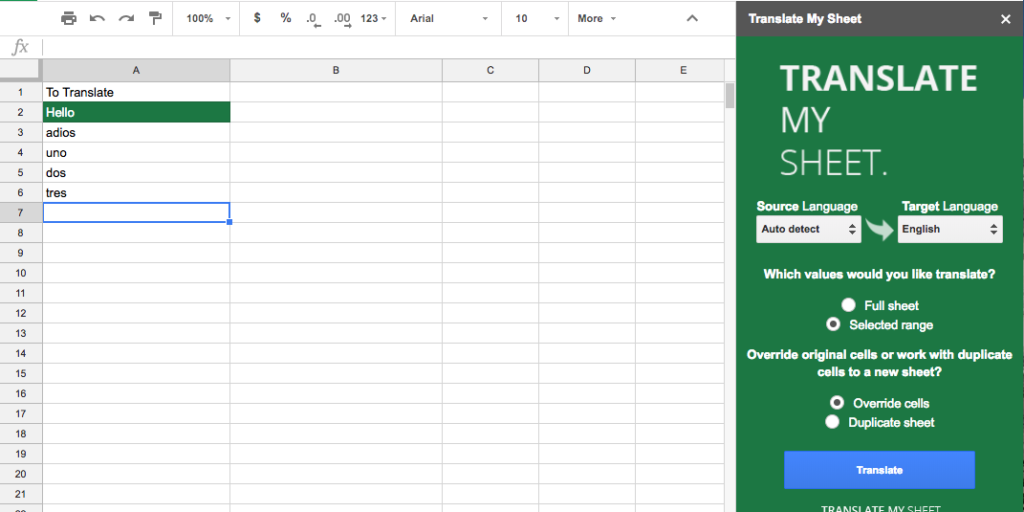Open the Target Language English dropdown
This screenshot has height=512, width=1024.
point(949,229)
